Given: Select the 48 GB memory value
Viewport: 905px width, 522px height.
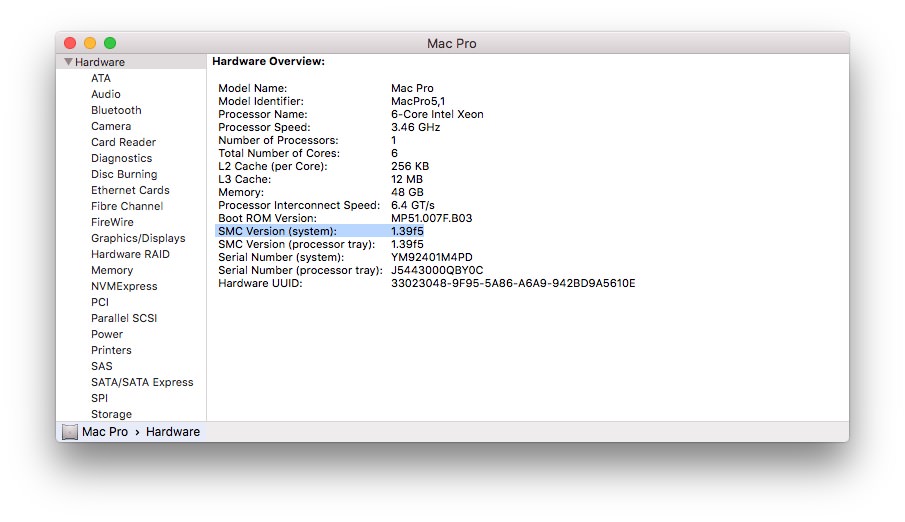Looking at the screenshot, I should 407,192.
